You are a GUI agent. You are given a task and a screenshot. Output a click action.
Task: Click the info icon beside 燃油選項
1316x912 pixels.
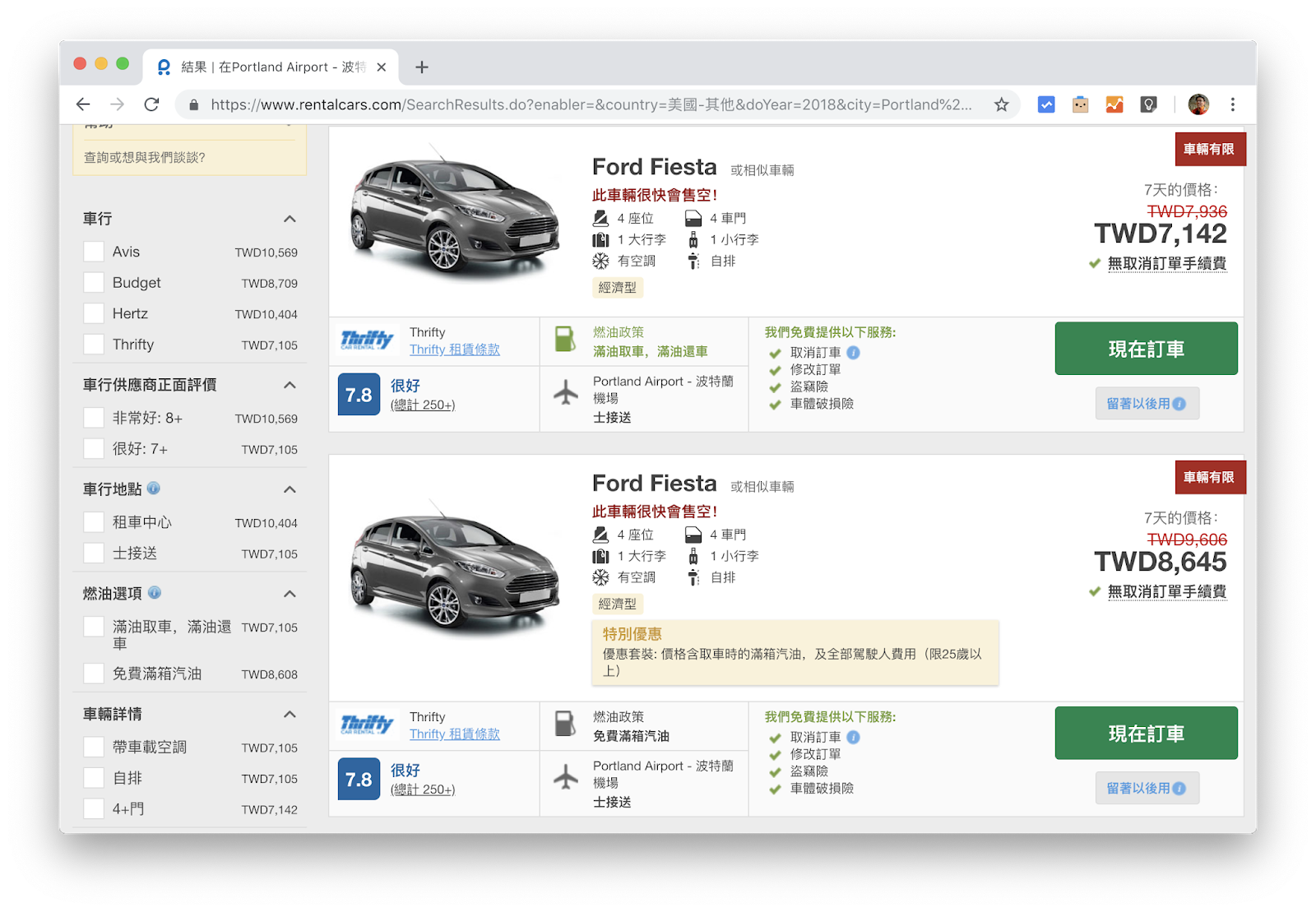pos(155,593)
